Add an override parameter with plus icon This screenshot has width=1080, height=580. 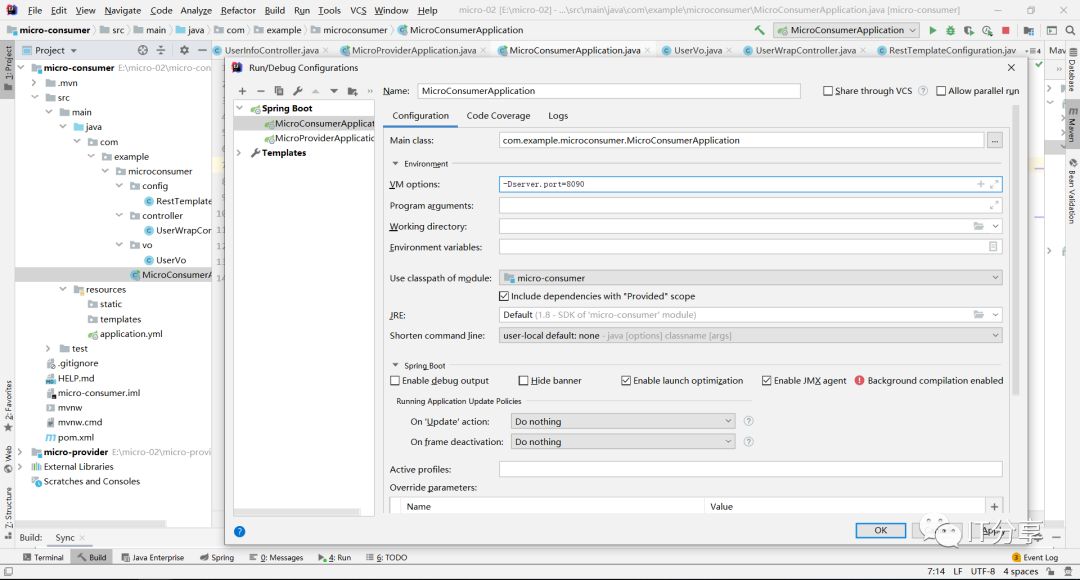point(994,506)
